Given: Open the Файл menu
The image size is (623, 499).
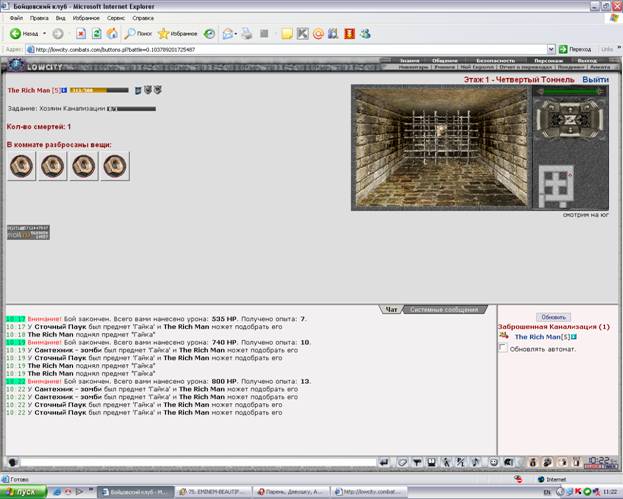Looking at the screenshot, I should pos(16,18).
